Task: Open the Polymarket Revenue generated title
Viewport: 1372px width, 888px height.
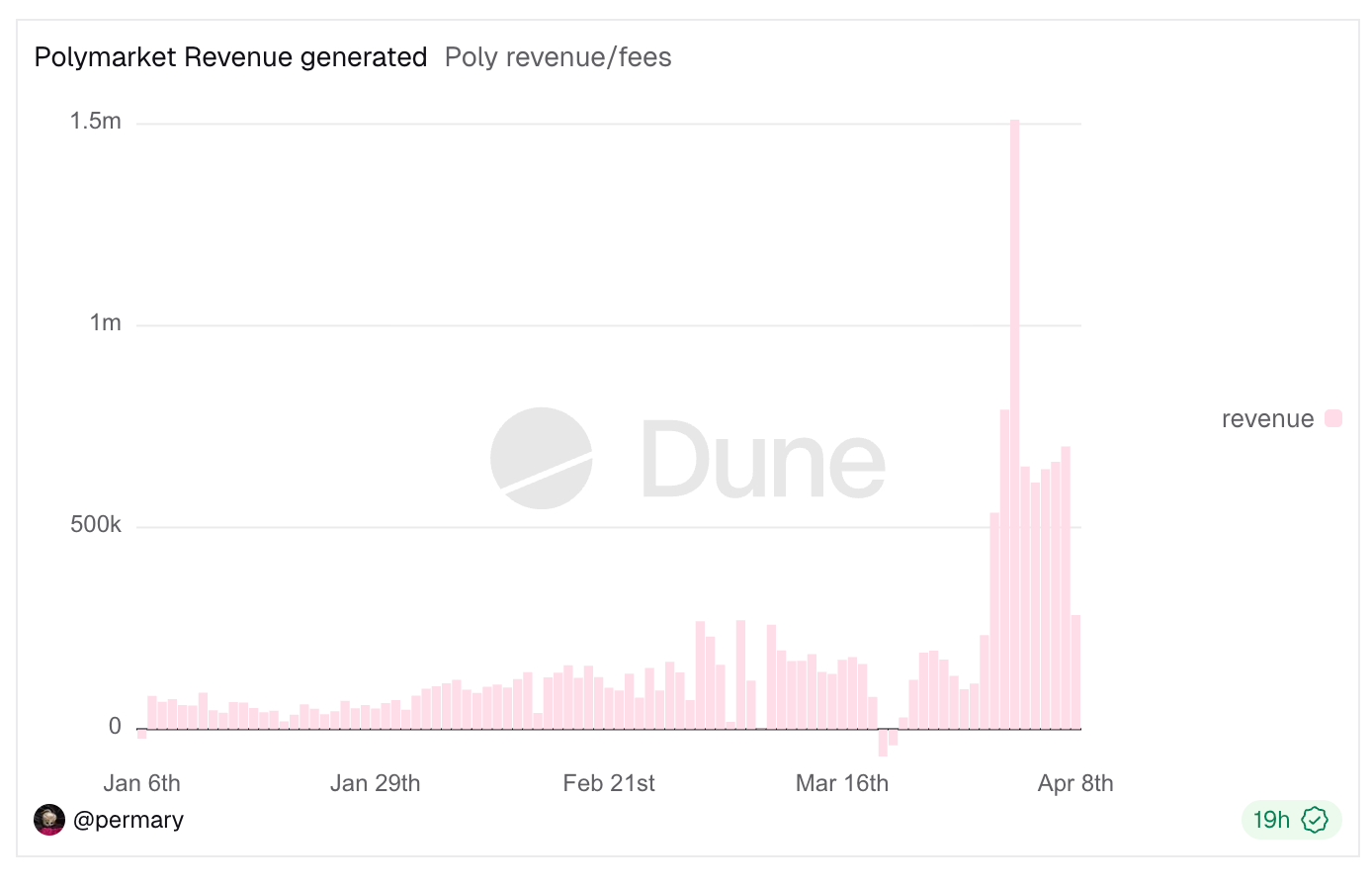Action: tap(230, 57)
